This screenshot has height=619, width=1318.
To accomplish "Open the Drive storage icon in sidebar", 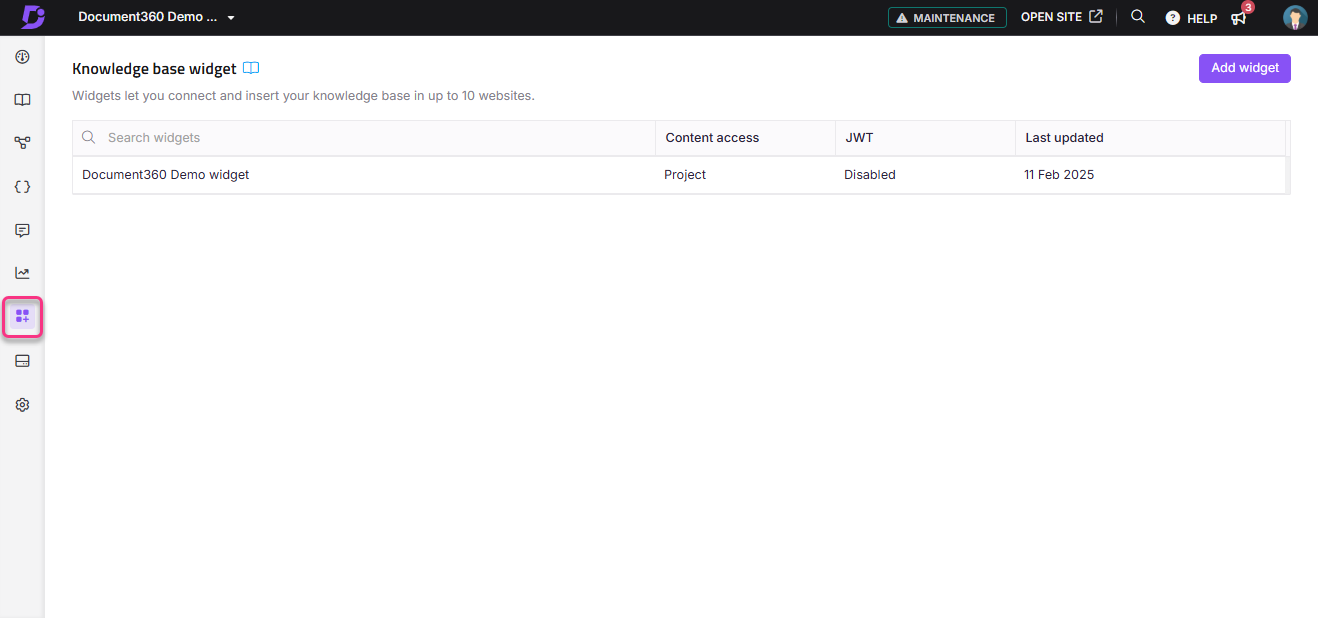I will pos(22,361).
